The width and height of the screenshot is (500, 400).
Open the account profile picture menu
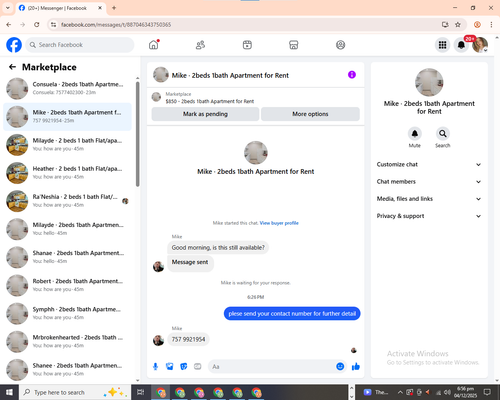(x=480, y=45)
